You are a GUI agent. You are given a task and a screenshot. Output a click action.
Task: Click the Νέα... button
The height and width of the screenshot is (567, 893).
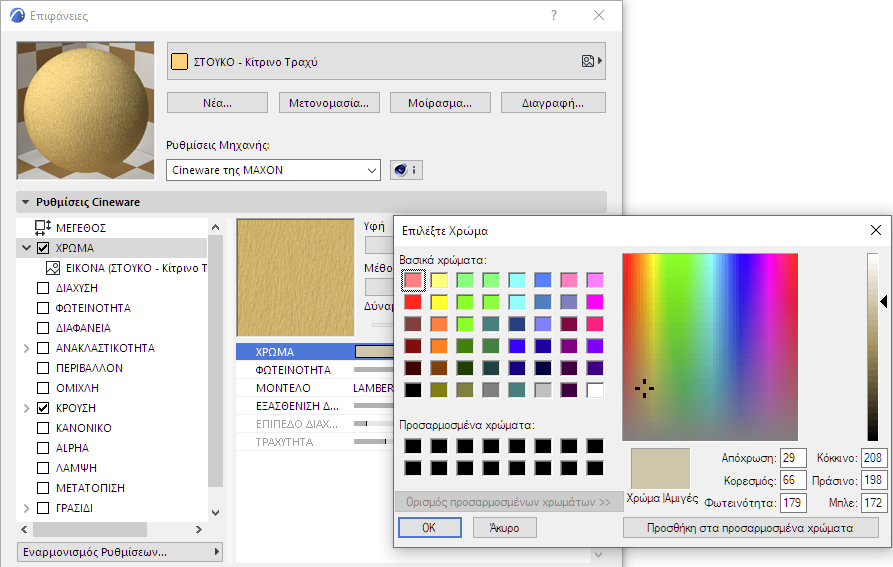(217, 103)
